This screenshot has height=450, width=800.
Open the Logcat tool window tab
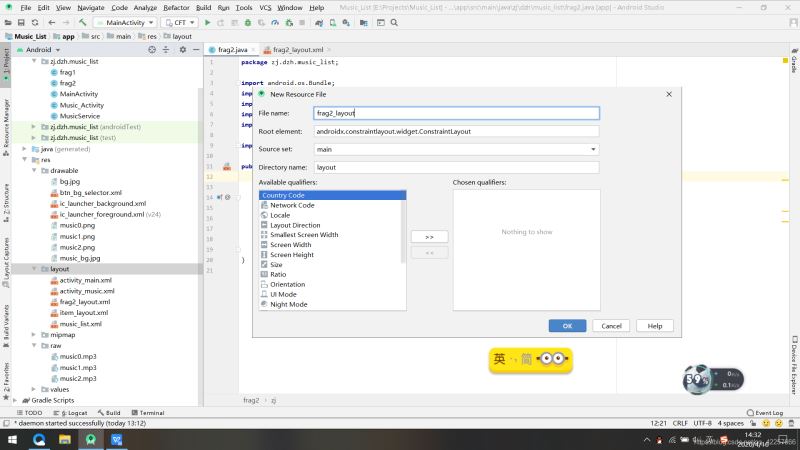click(75, 412)
